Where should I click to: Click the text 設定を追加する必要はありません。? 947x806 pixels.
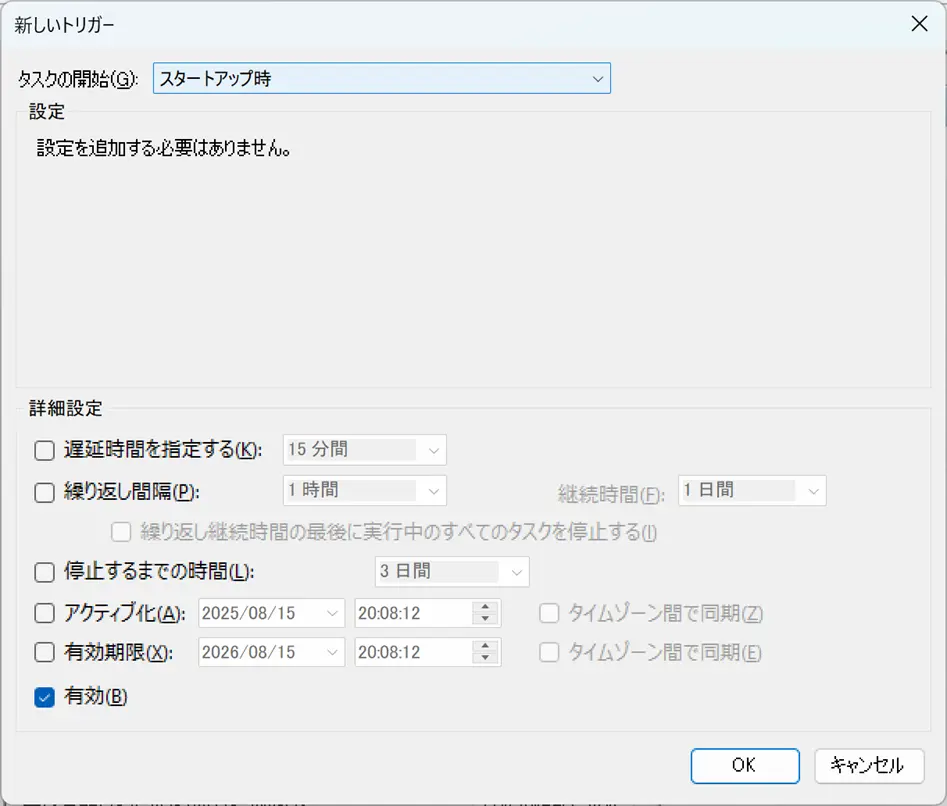(x=164, y=148)
